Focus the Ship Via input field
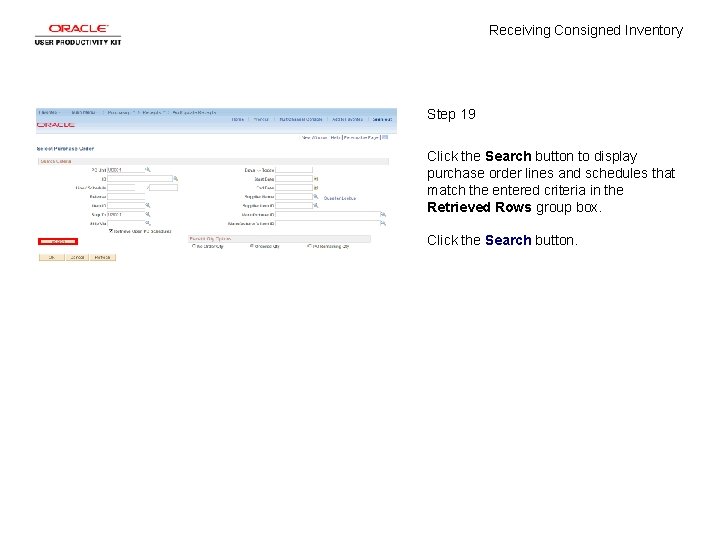The width and height of the screenshot is (720, 540). (x=126, y=223)
